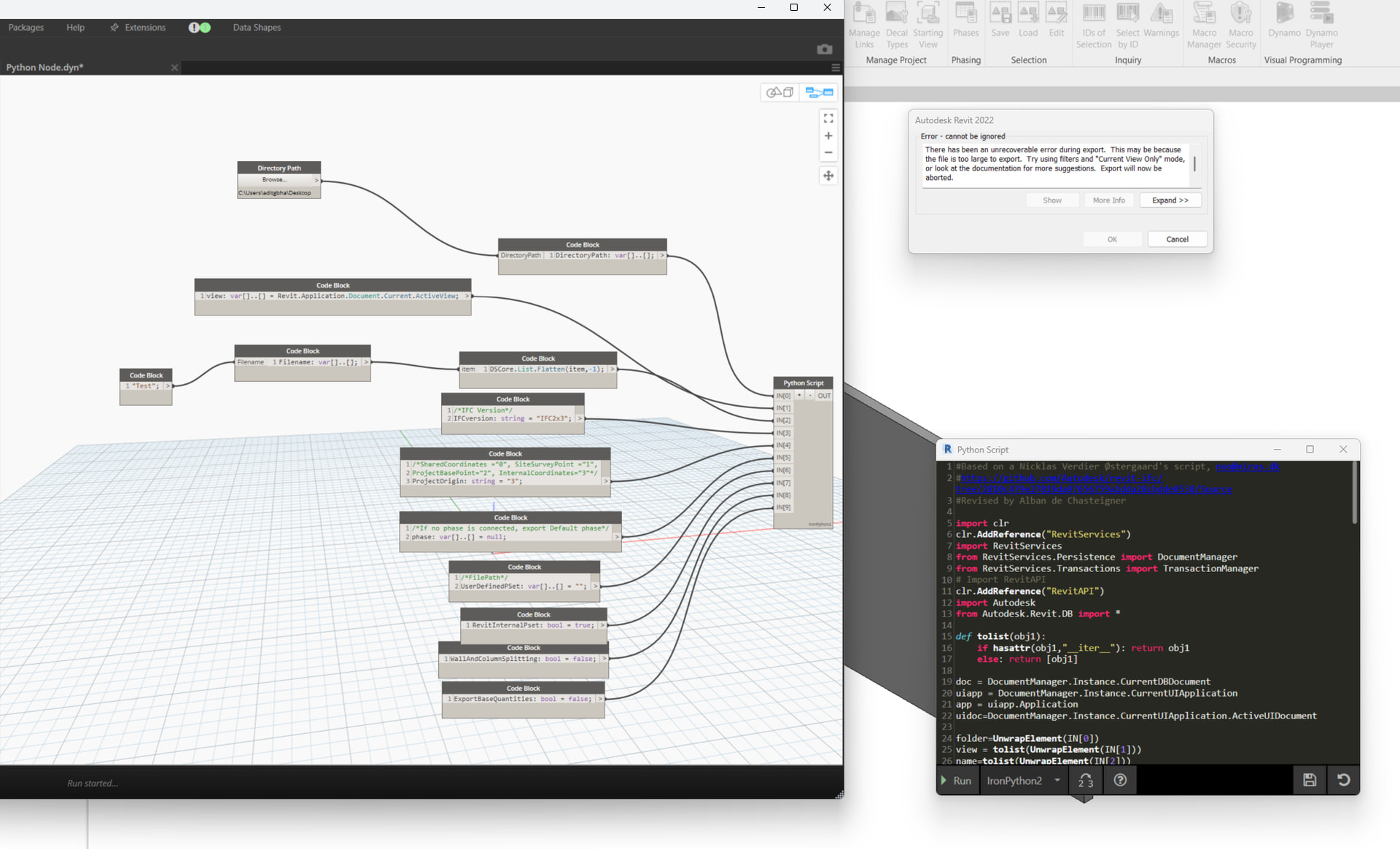Image resolution: width=1400 pixels, height=849 pixels.
Task: Add input port on the Python Script node
Action: click(799, 396)
